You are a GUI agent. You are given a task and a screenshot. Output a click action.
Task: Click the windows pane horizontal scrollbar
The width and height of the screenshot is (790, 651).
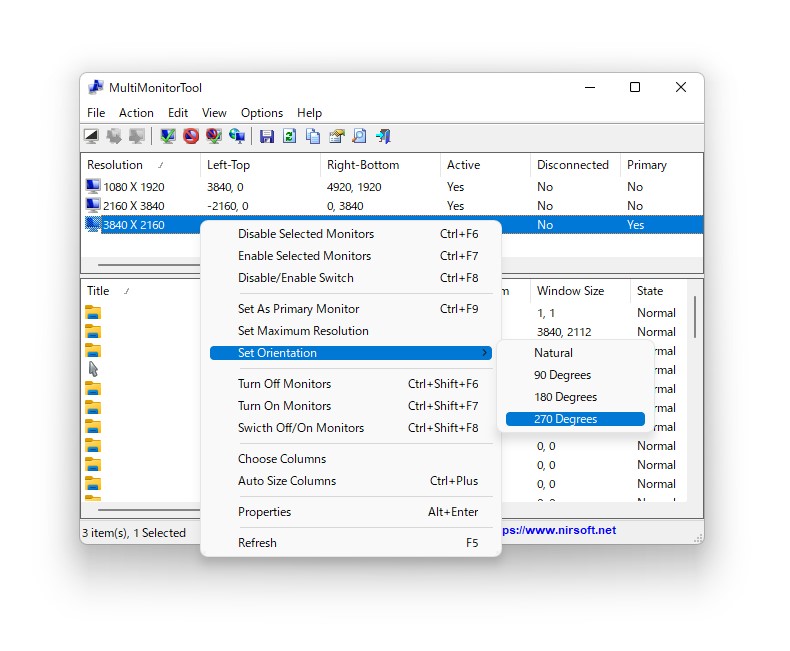tap(149, 510)
